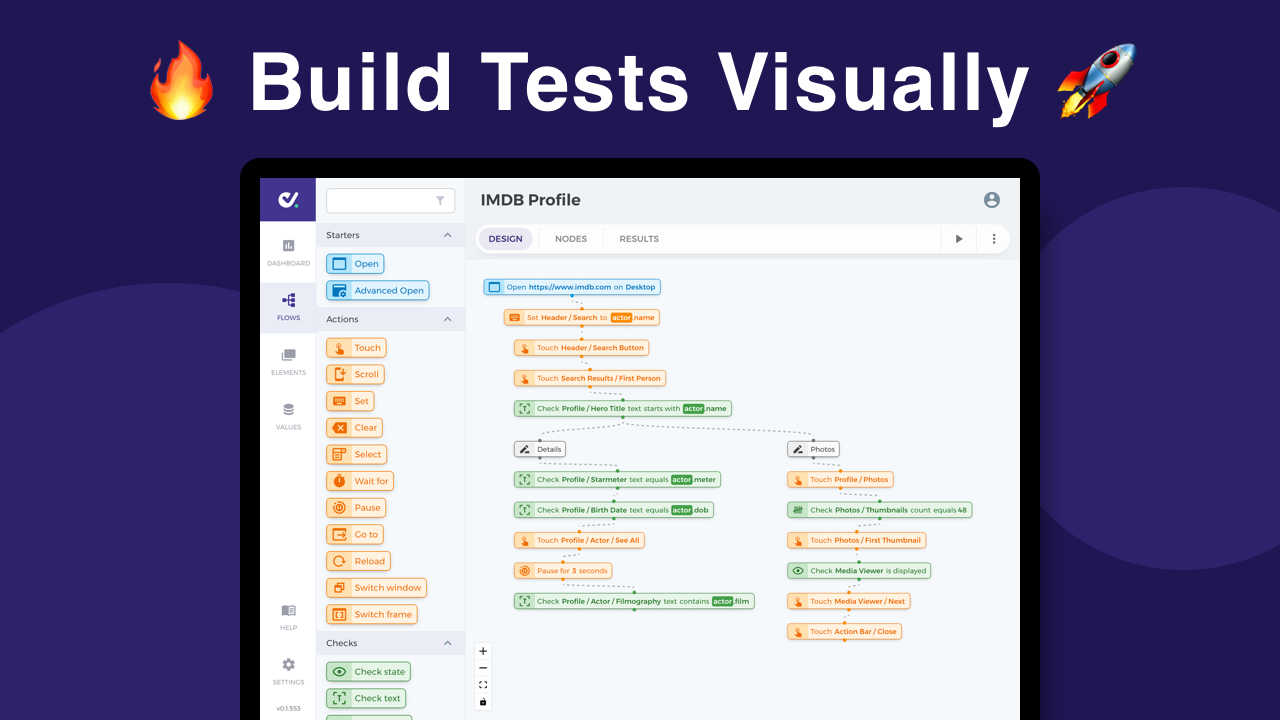Toggle the canvas lock control

coord(483,702)
